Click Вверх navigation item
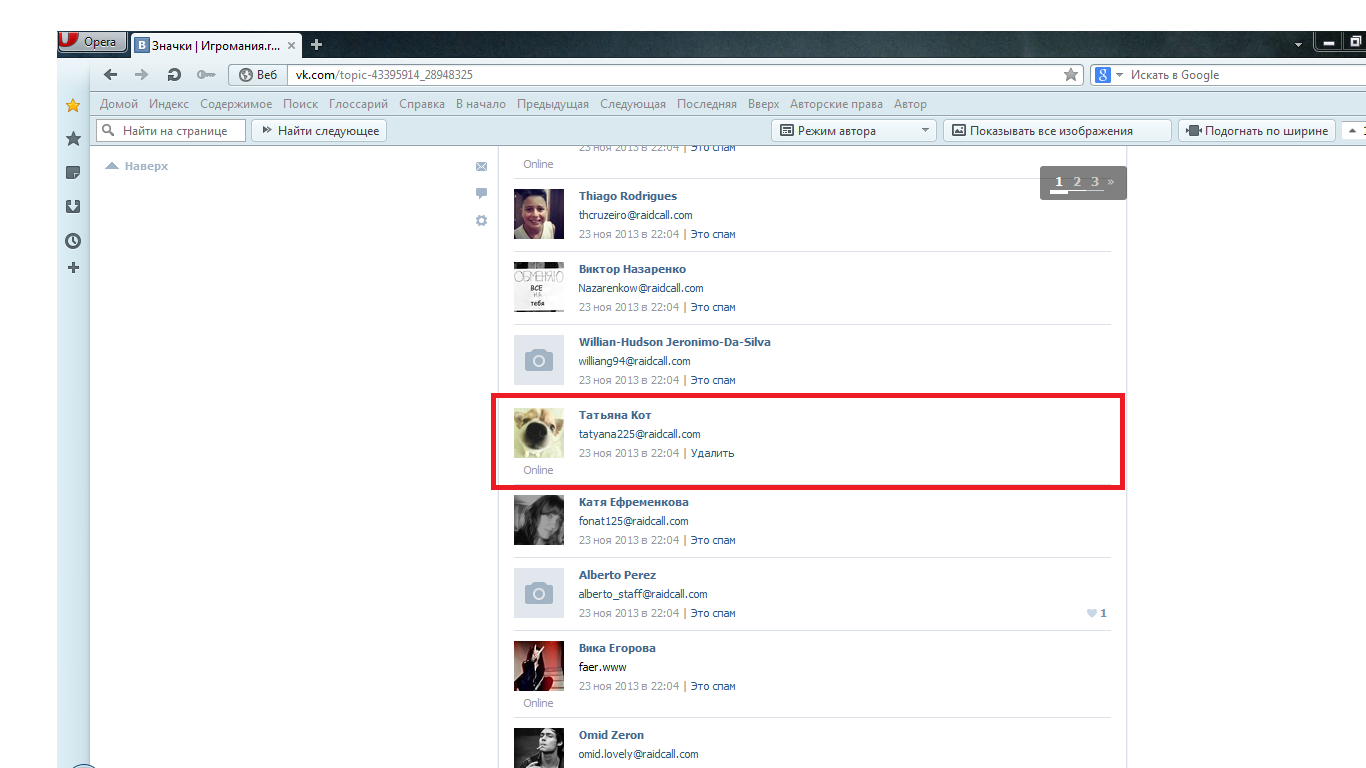 [x=763, y=104]
